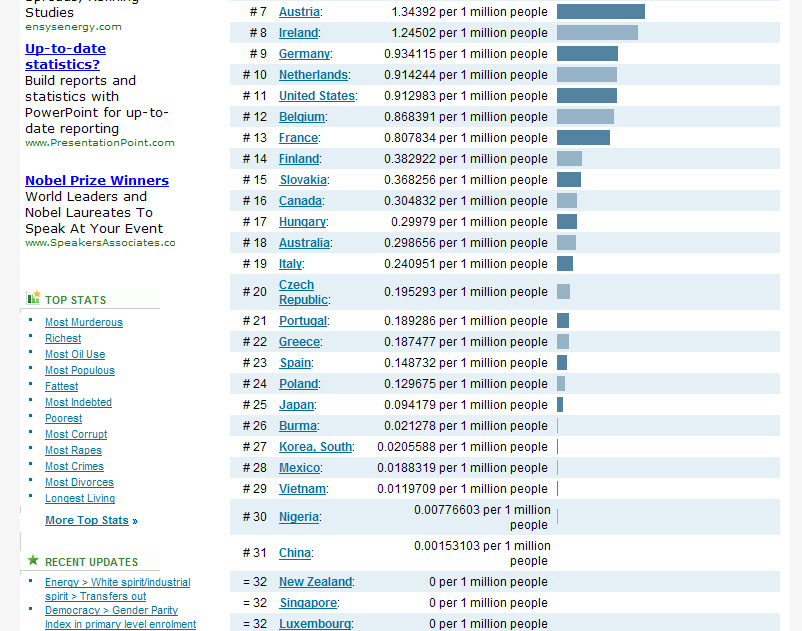
Task: Open the Germany country link
Action: click(304, 54)
